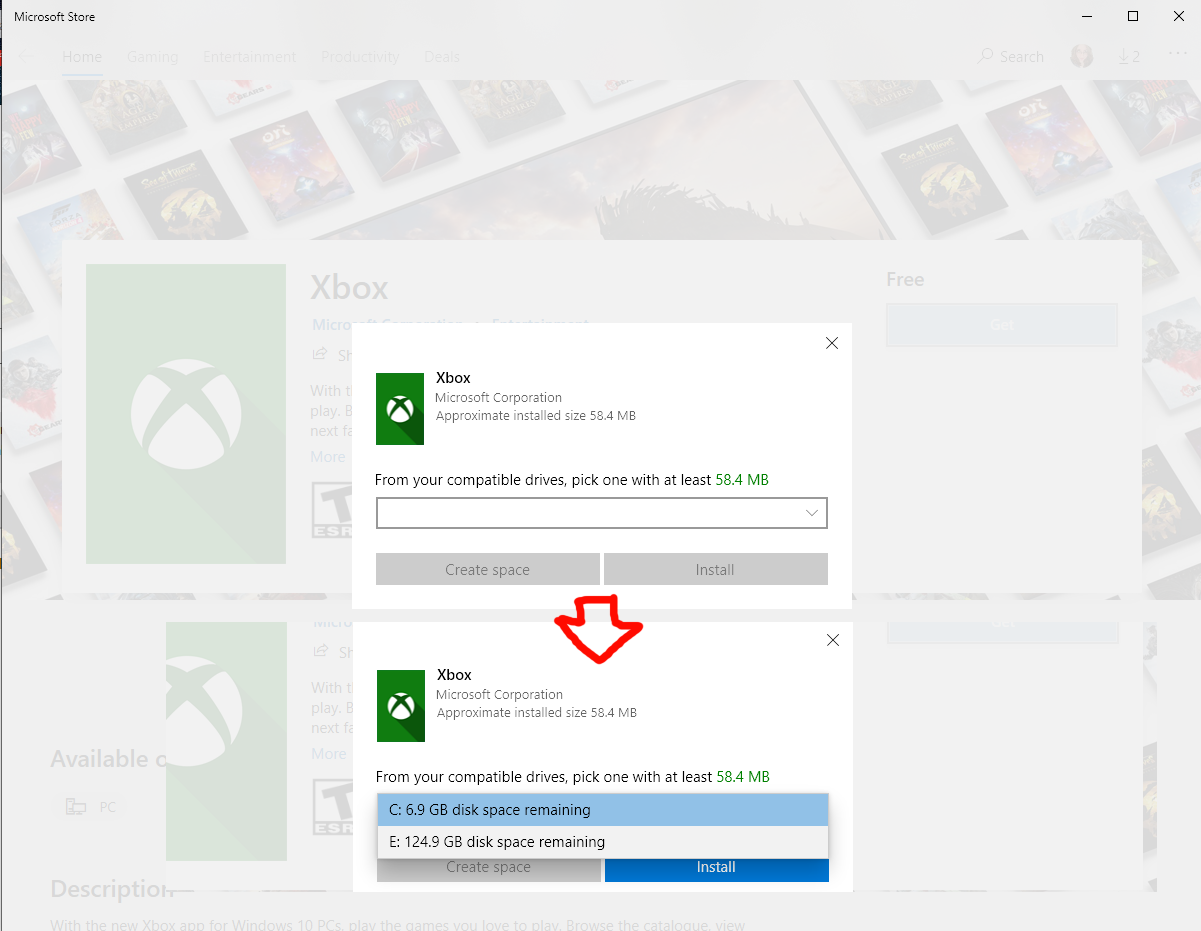The width and height of the screenshot is (1201, 931).
Task: Click the blue Install button
Action: coord(717,868)
